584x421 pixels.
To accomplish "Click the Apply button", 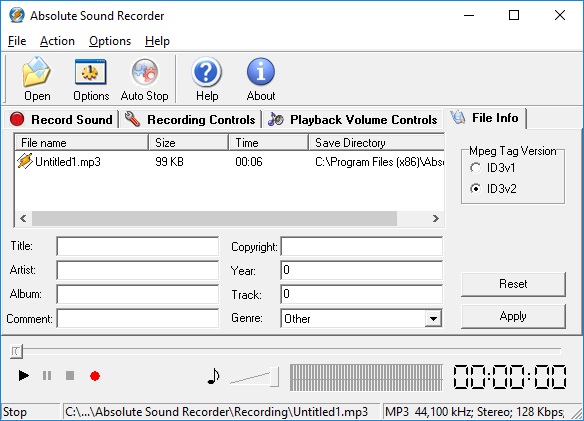I will [x=513, y=316].
